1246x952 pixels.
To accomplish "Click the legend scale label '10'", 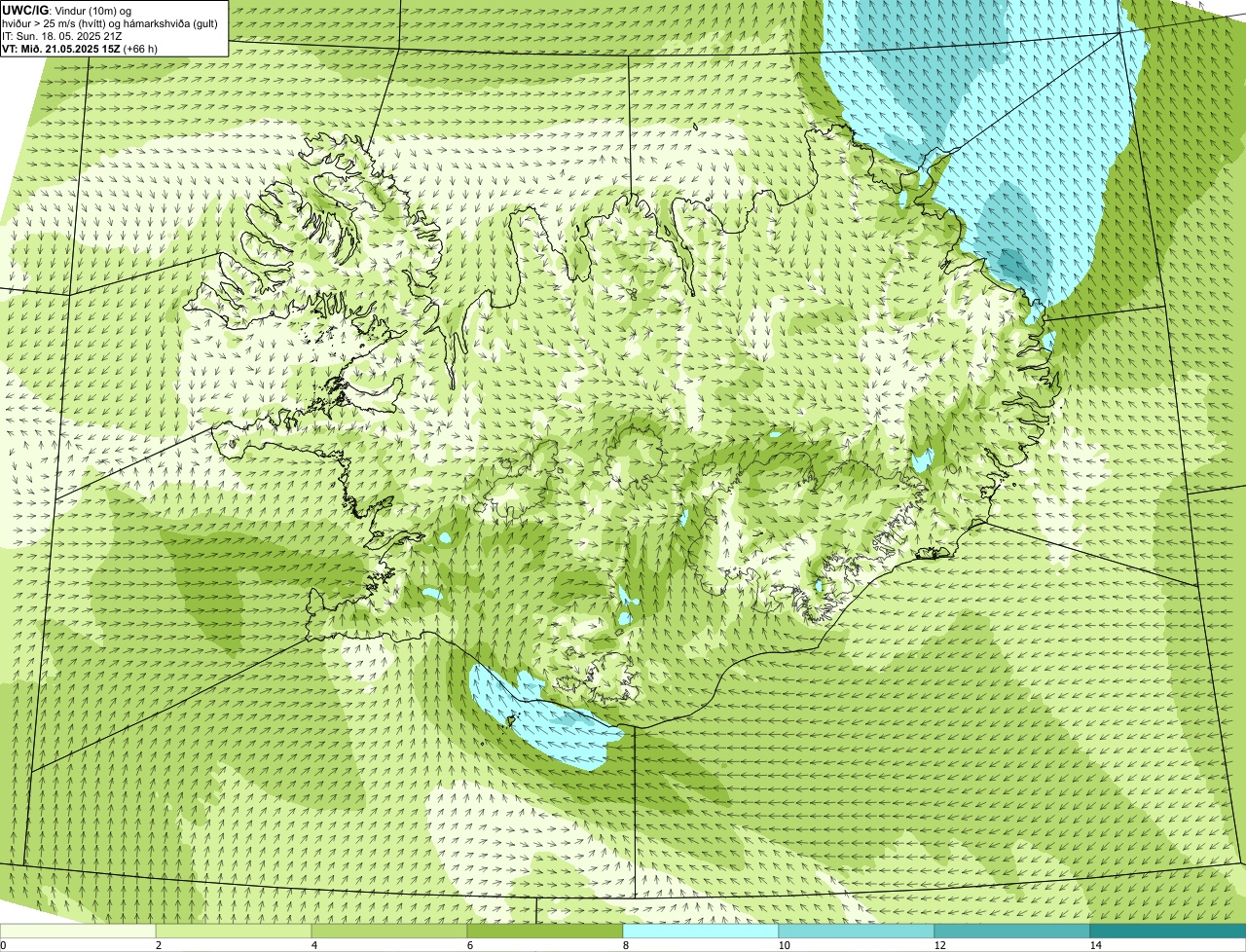I will (784, 945).
